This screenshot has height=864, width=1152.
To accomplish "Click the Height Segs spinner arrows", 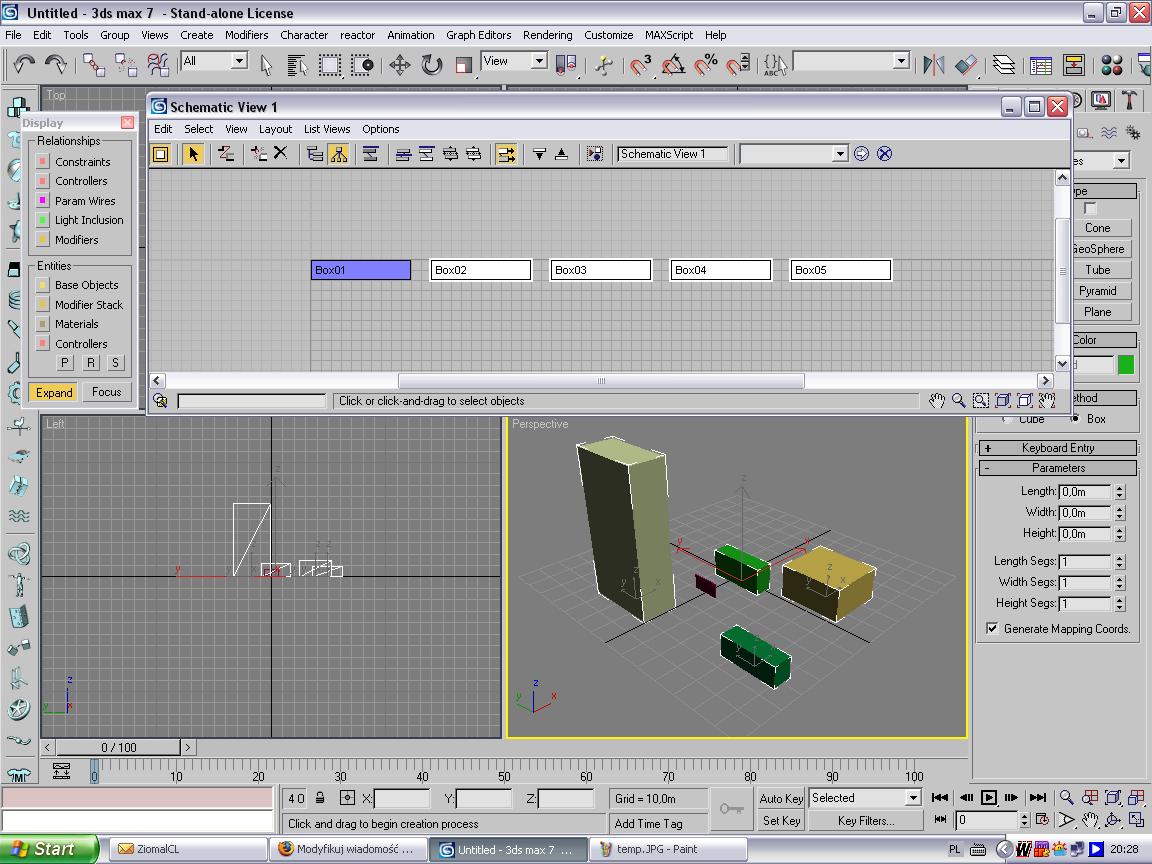I will [x=1120, y=603].
